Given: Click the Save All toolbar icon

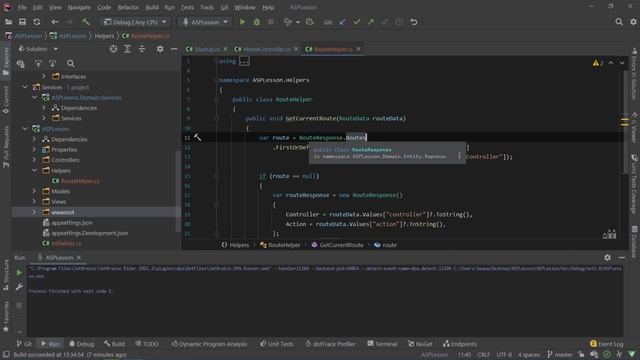Looking at the screenshot, I should click(x=22, y=22).
